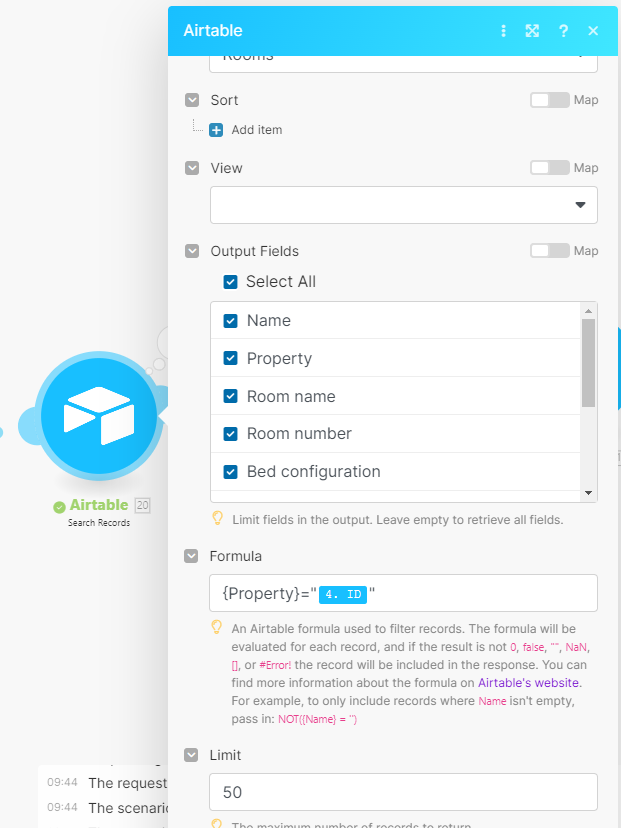Click the 4. ID mapped variable pill
621x828 pixels.
point(343,594)
